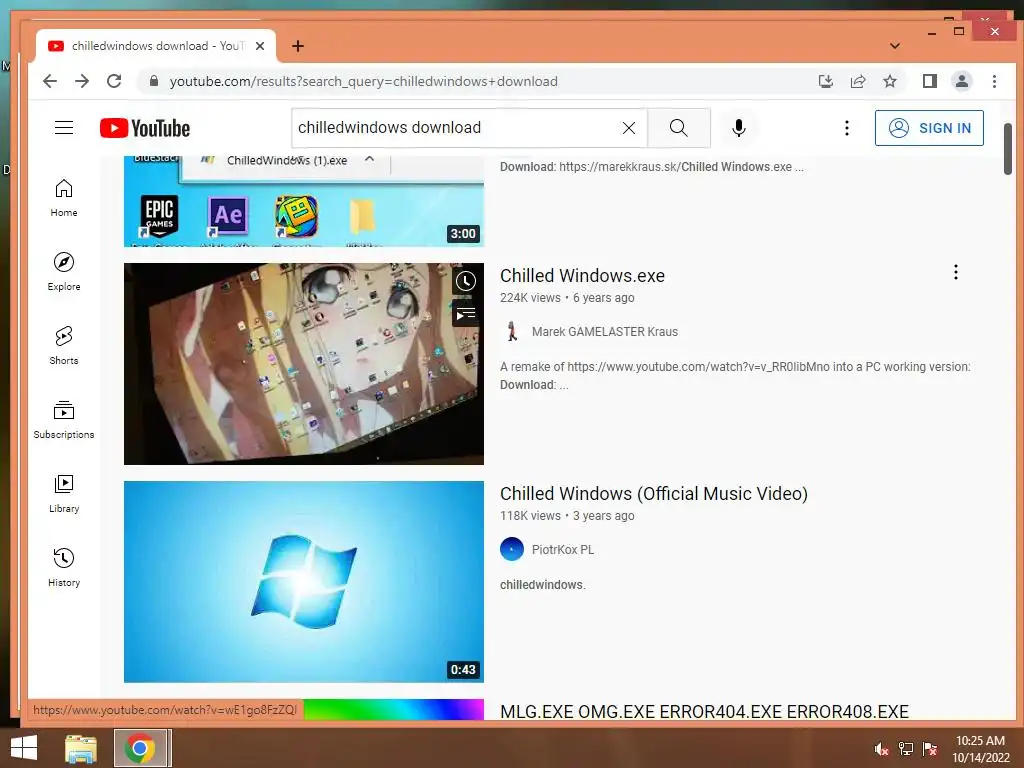Close the chilledwindows download tab
Screen dimensions: 1024x768
260,46
